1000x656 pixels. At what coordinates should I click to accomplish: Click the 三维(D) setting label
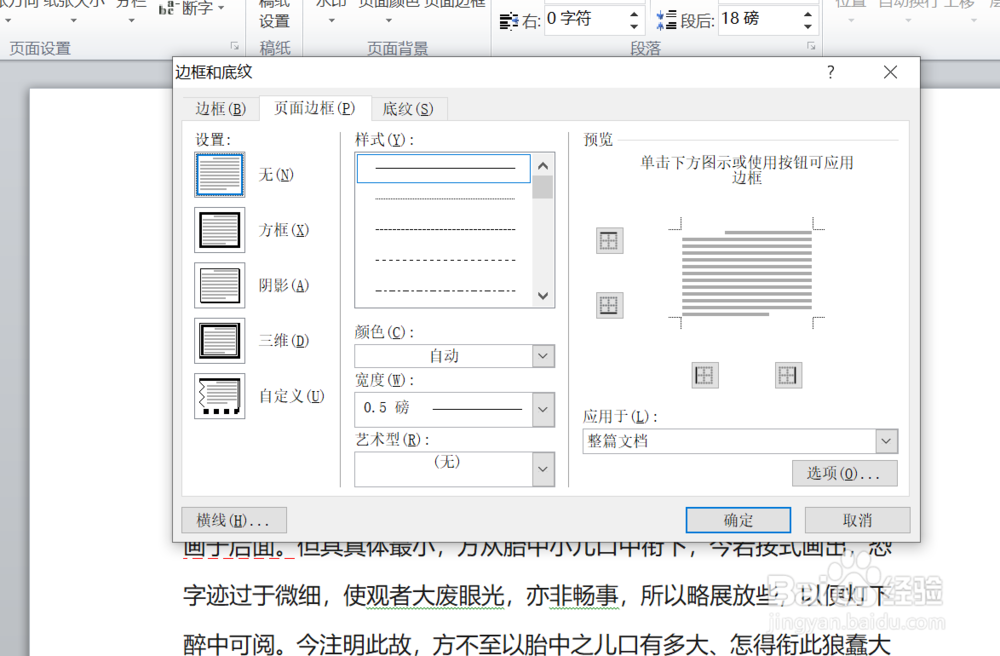tap(284, 340)
